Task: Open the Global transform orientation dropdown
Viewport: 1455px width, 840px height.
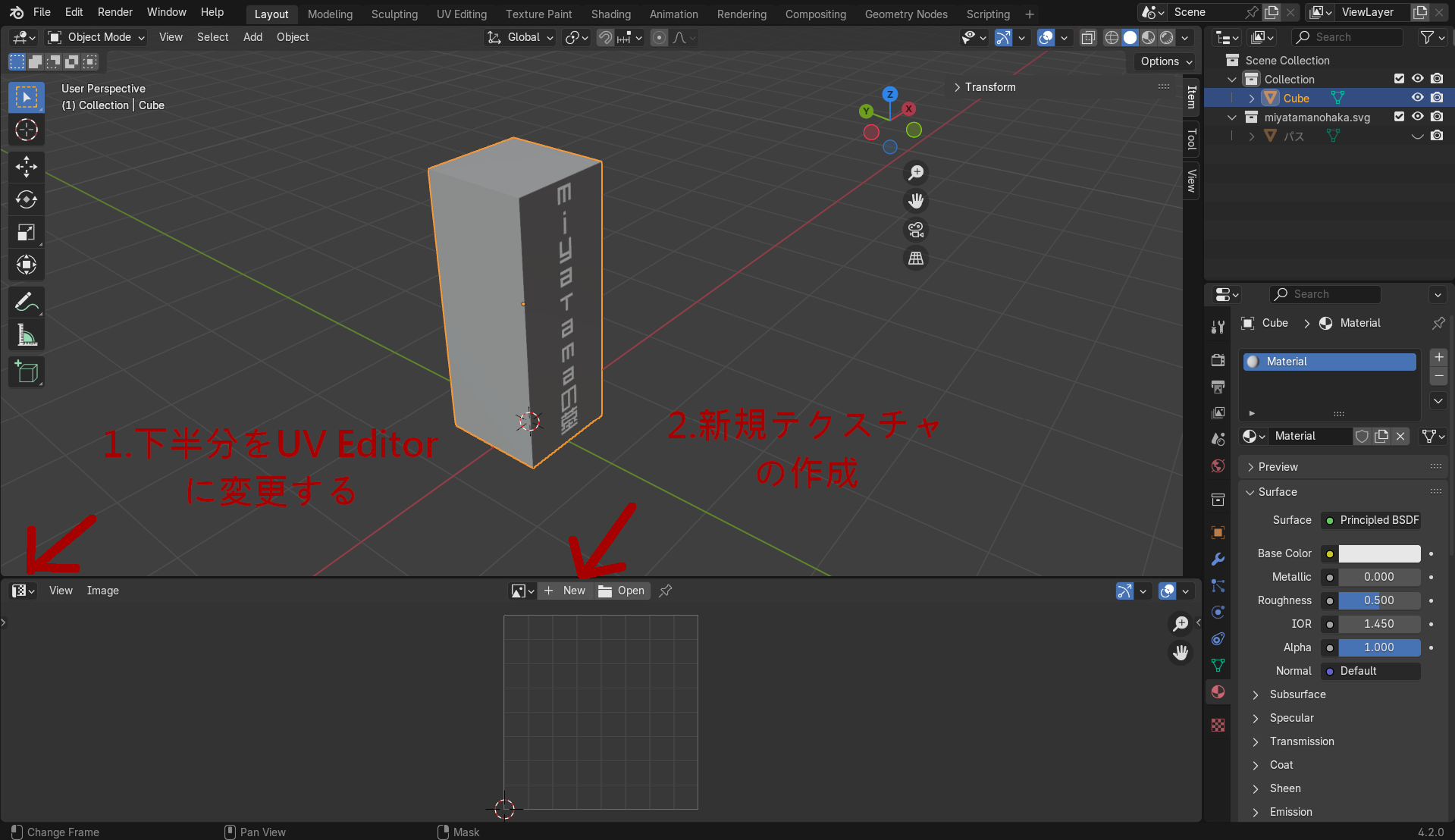Action: pyautogui.click(x=520, y=37)
